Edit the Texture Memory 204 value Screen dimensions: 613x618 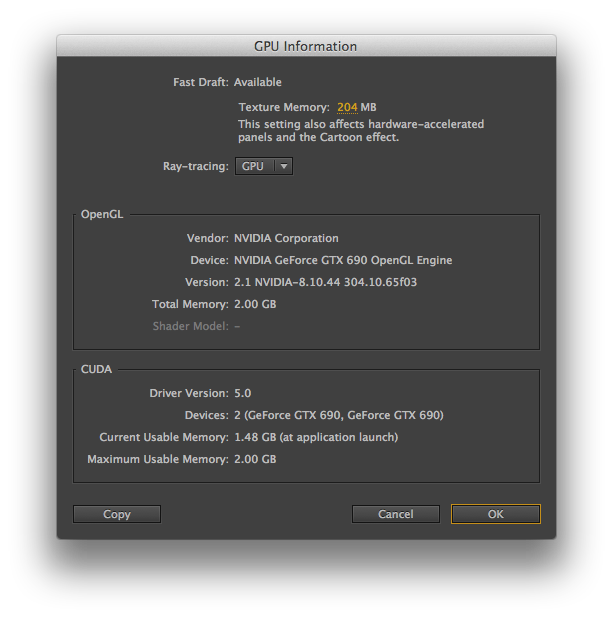click(x=347, y=107)
